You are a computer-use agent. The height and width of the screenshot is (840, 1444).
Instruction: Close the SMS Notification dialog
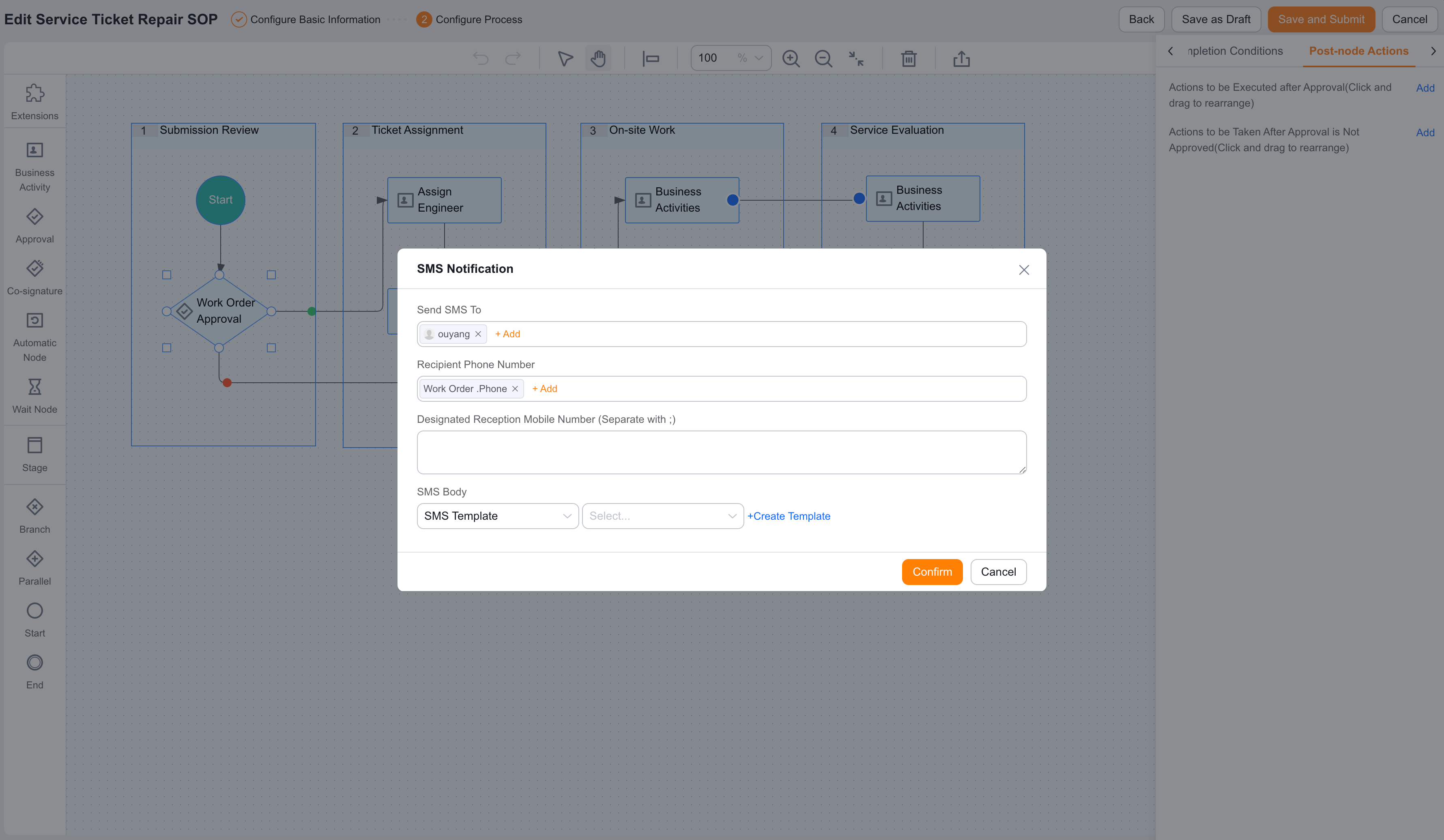tap(1024, 270)
